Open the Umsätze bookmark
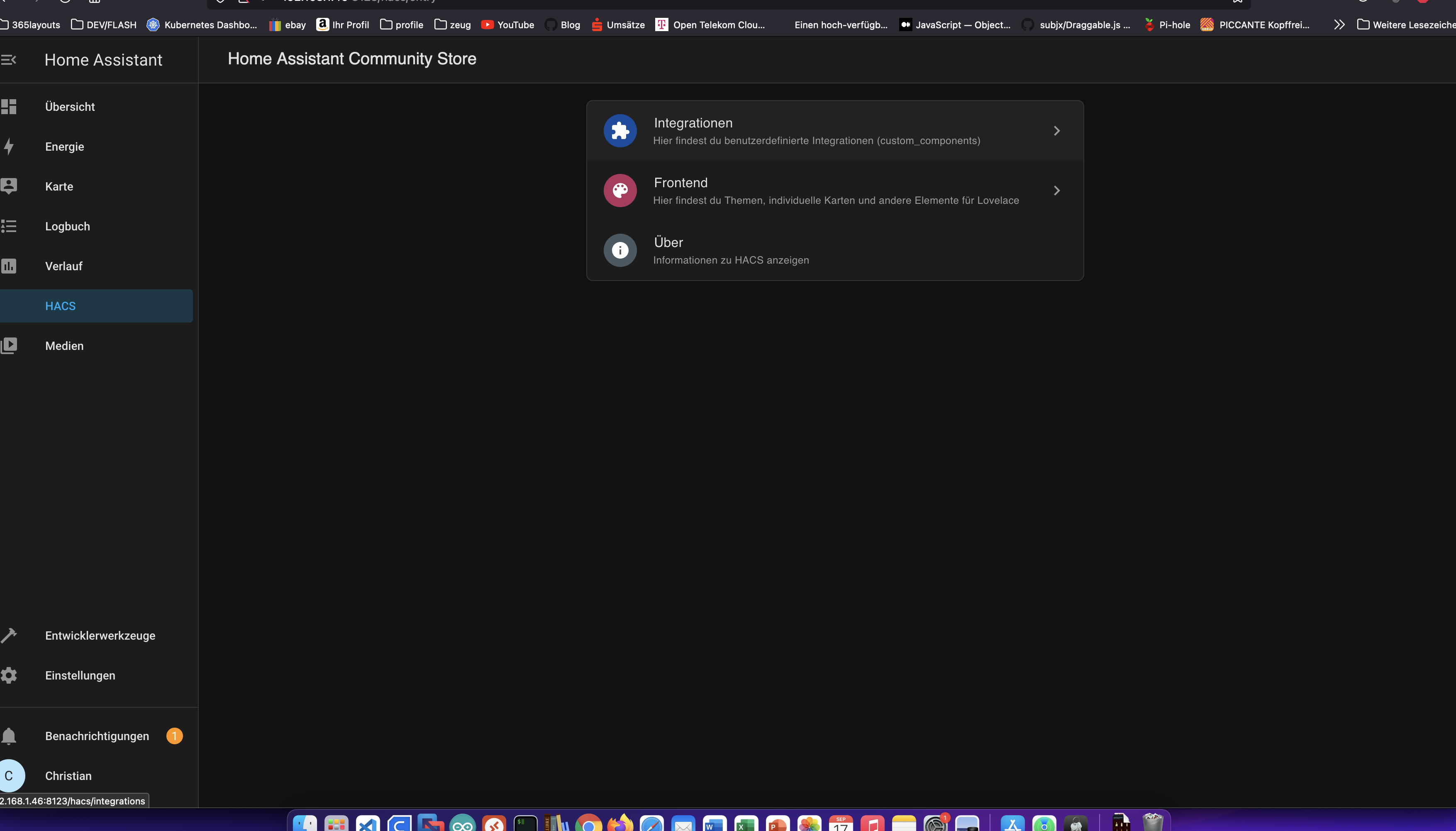1456x831 pixels. pos(618,24)
